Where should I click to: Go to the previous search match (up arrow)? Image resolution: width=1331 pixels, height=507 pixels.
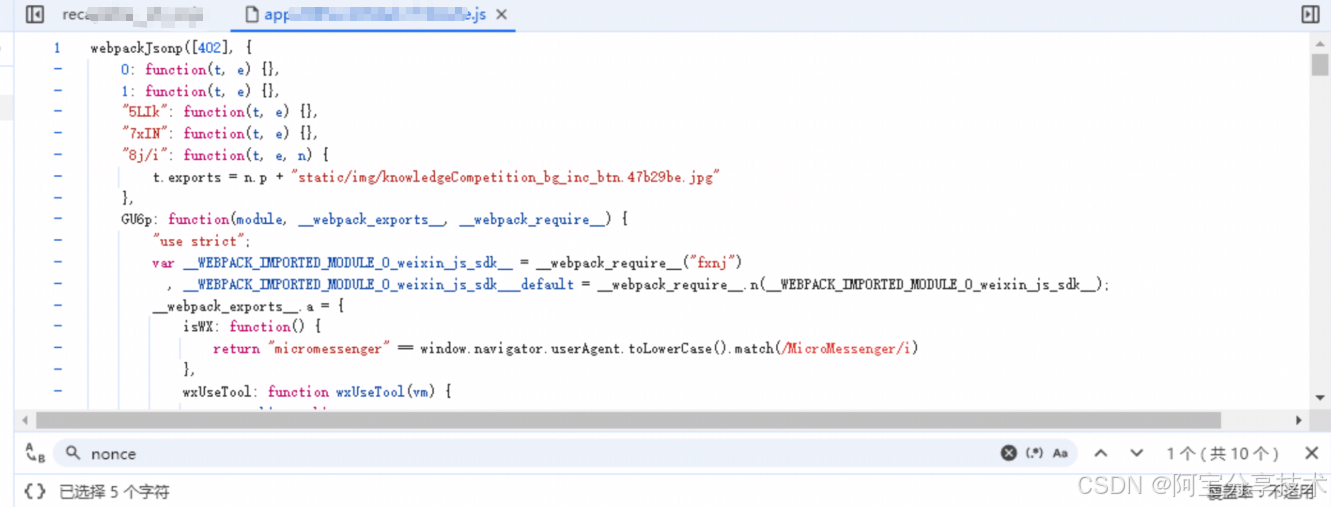[1100, 453]
